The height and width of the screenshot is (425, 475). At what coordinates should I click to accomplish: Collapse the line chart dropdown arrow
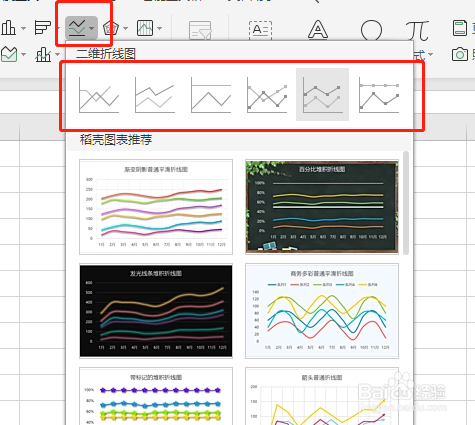click(x=92, y=28)
